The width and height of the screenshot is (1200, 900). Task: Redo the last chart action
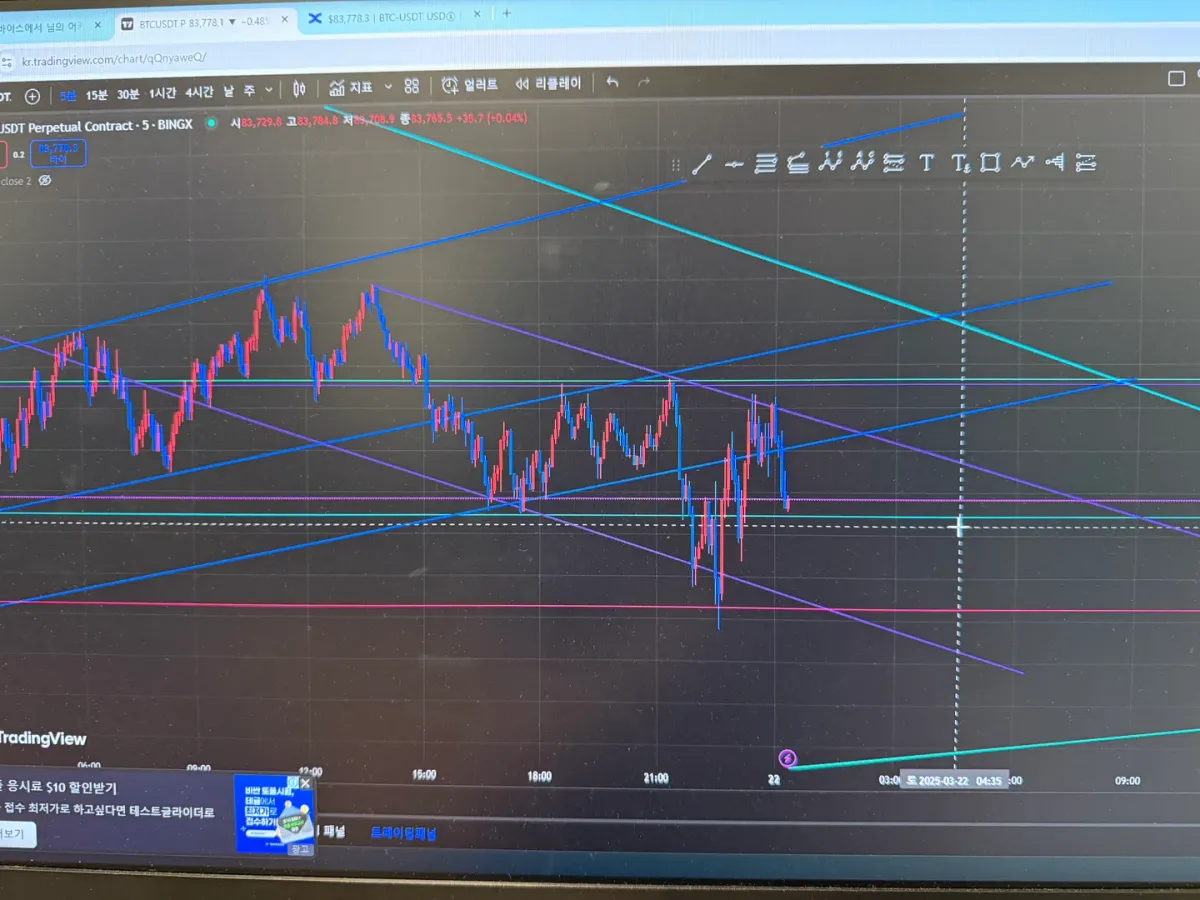click(645, 82)
